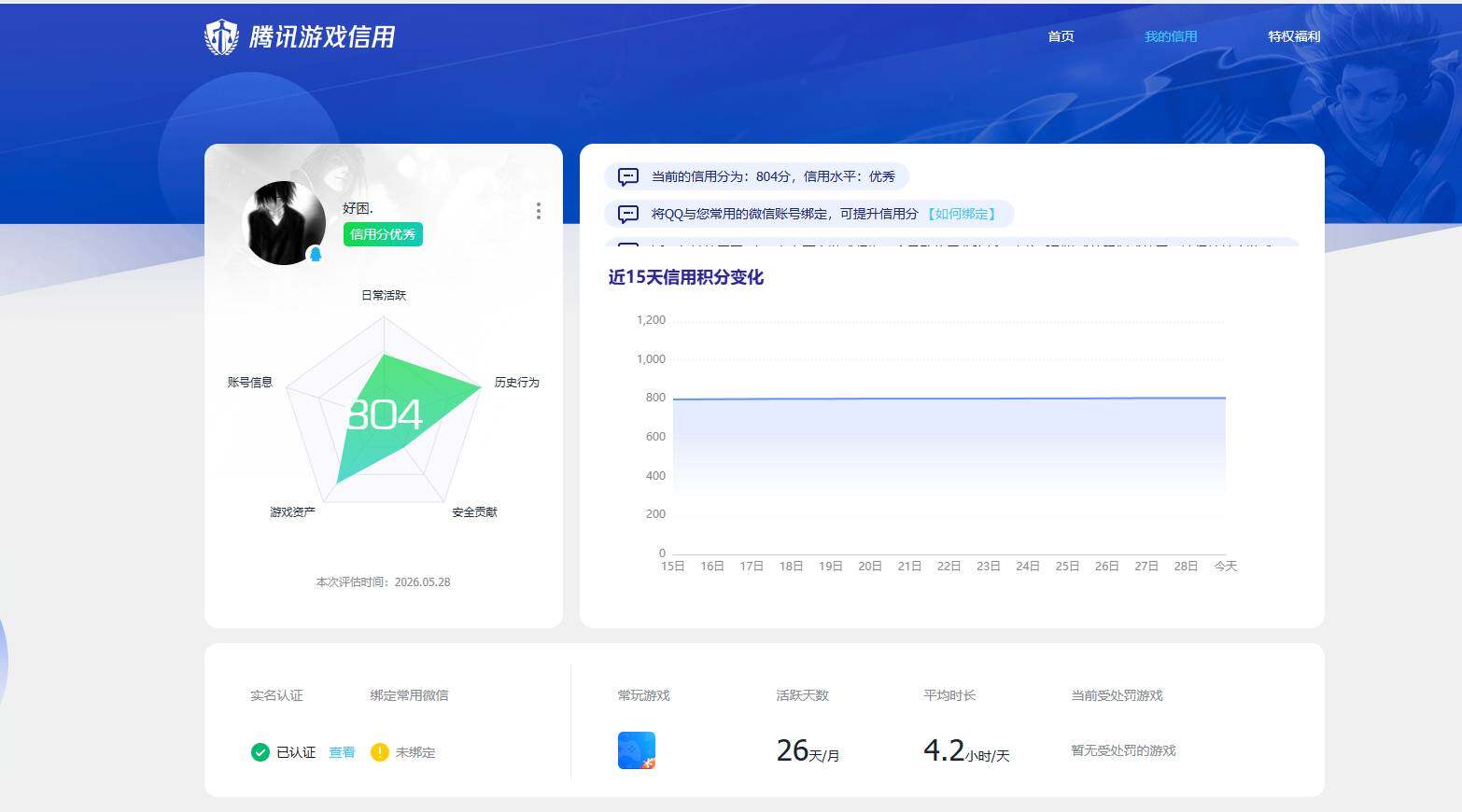Viewport: 1462px width, 812px height.
Task: Open the 特权福利 tab
Action: (x=1294, y=36)
